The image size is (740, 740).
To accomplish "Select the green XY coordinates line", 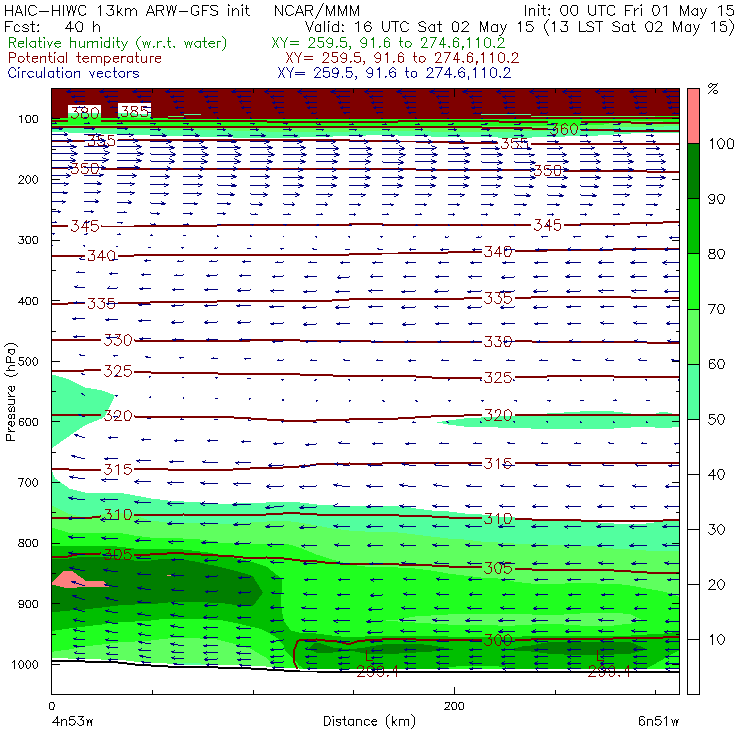I will click(388, 43).
